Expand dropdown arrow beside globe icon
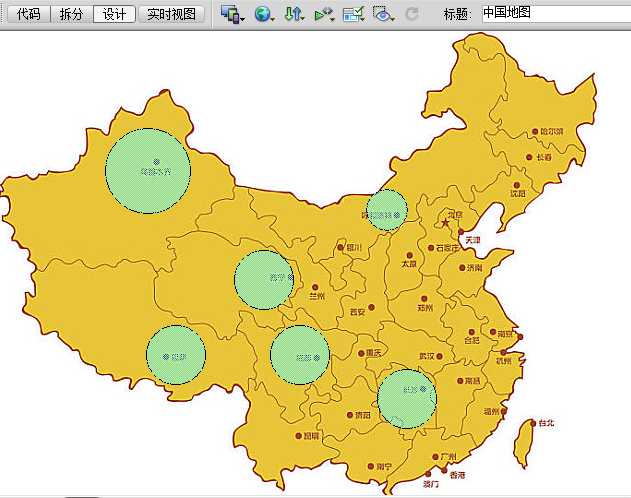 [273, 19]
